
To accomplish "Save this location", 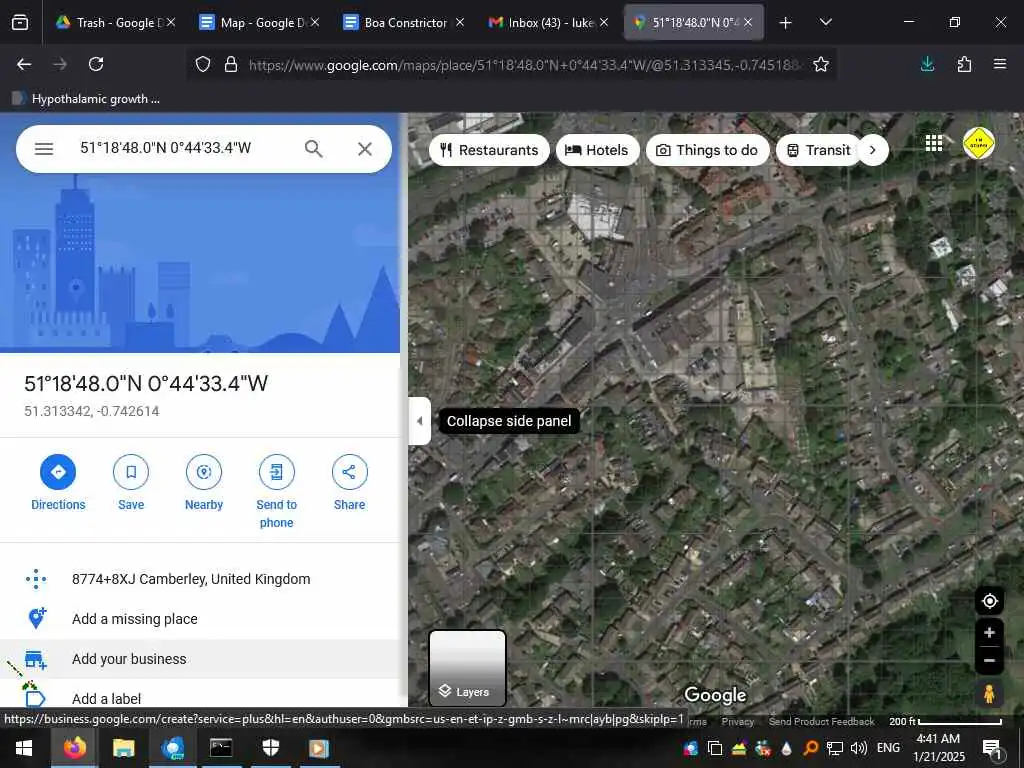I will coord(131,483).
